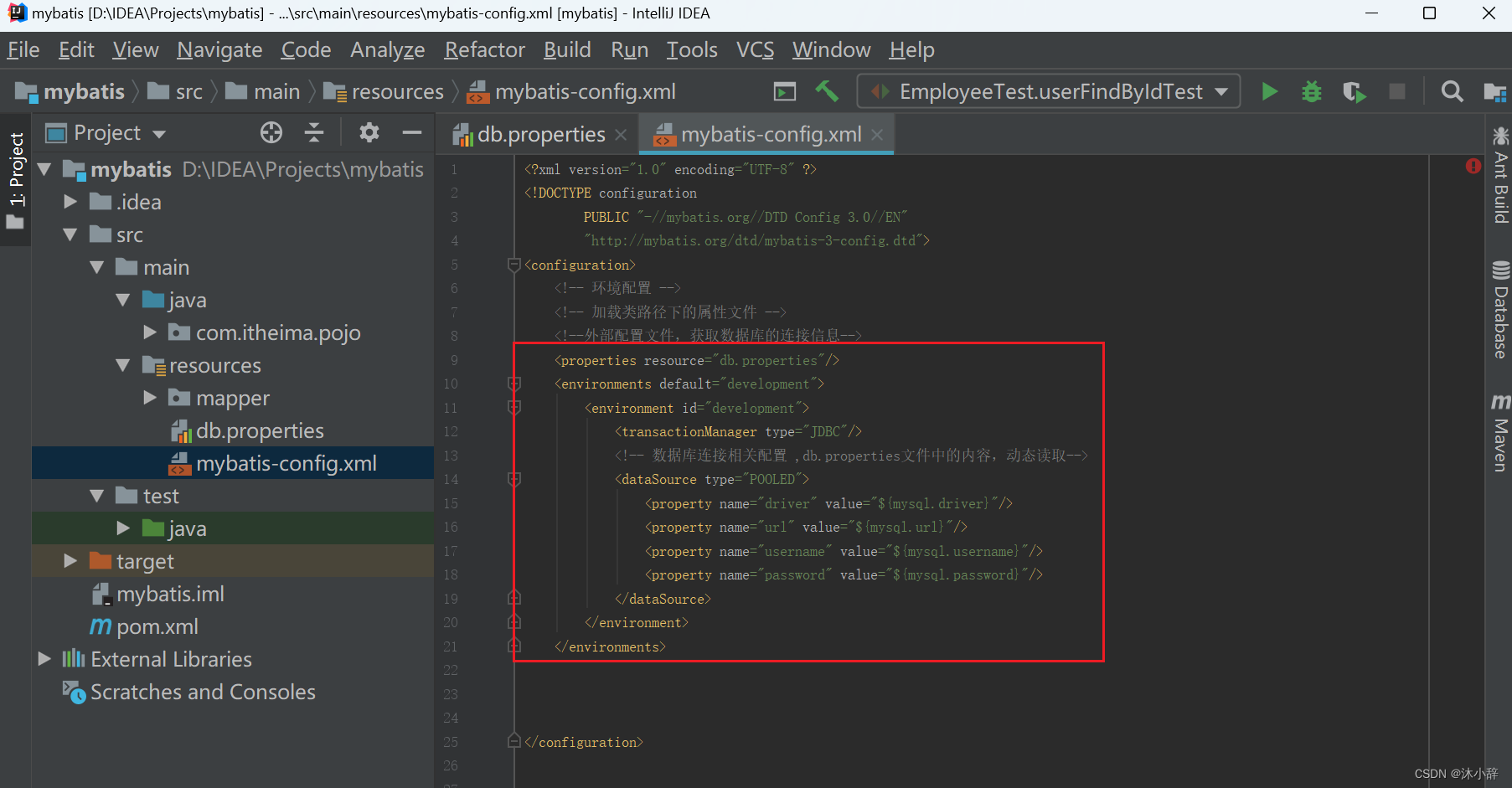Click the resources breadcrumb
1512x788 pixels.
point(384,91)
